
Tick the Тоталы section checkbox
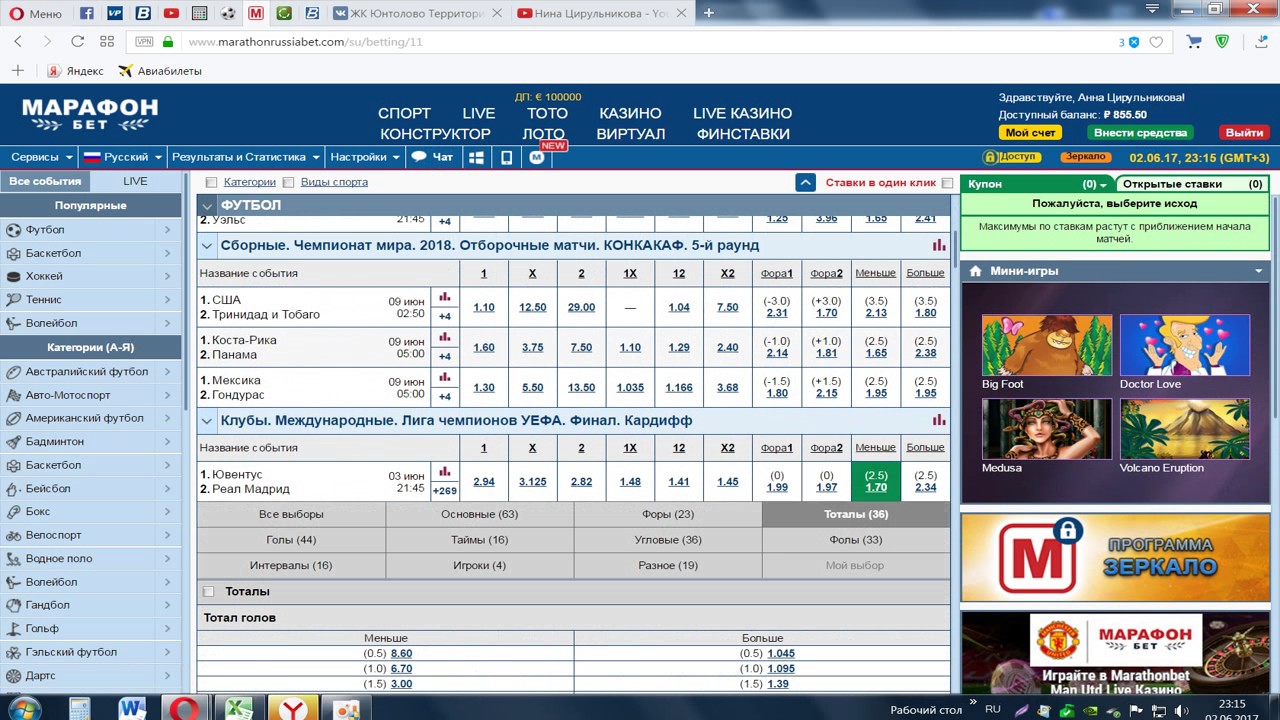pos(209,592)
